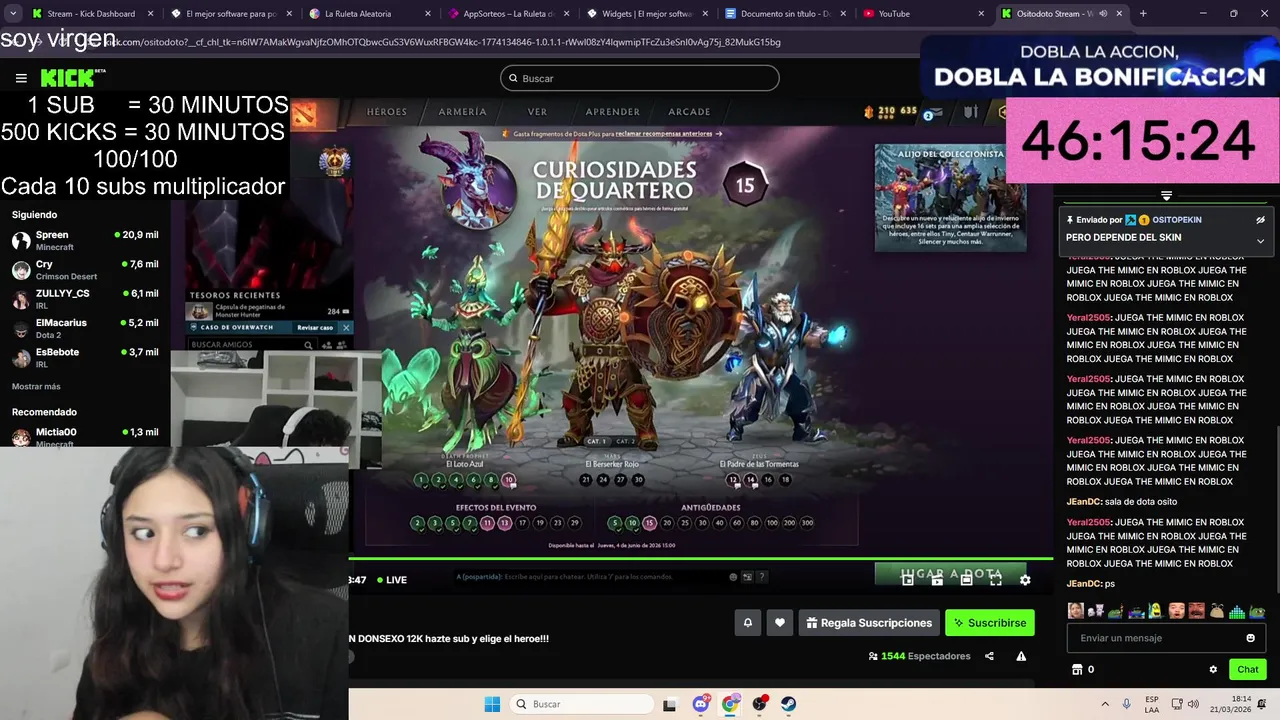
Task: Toggle follow with the heart button
Action: pyautogui.click(x=780, y=623)
